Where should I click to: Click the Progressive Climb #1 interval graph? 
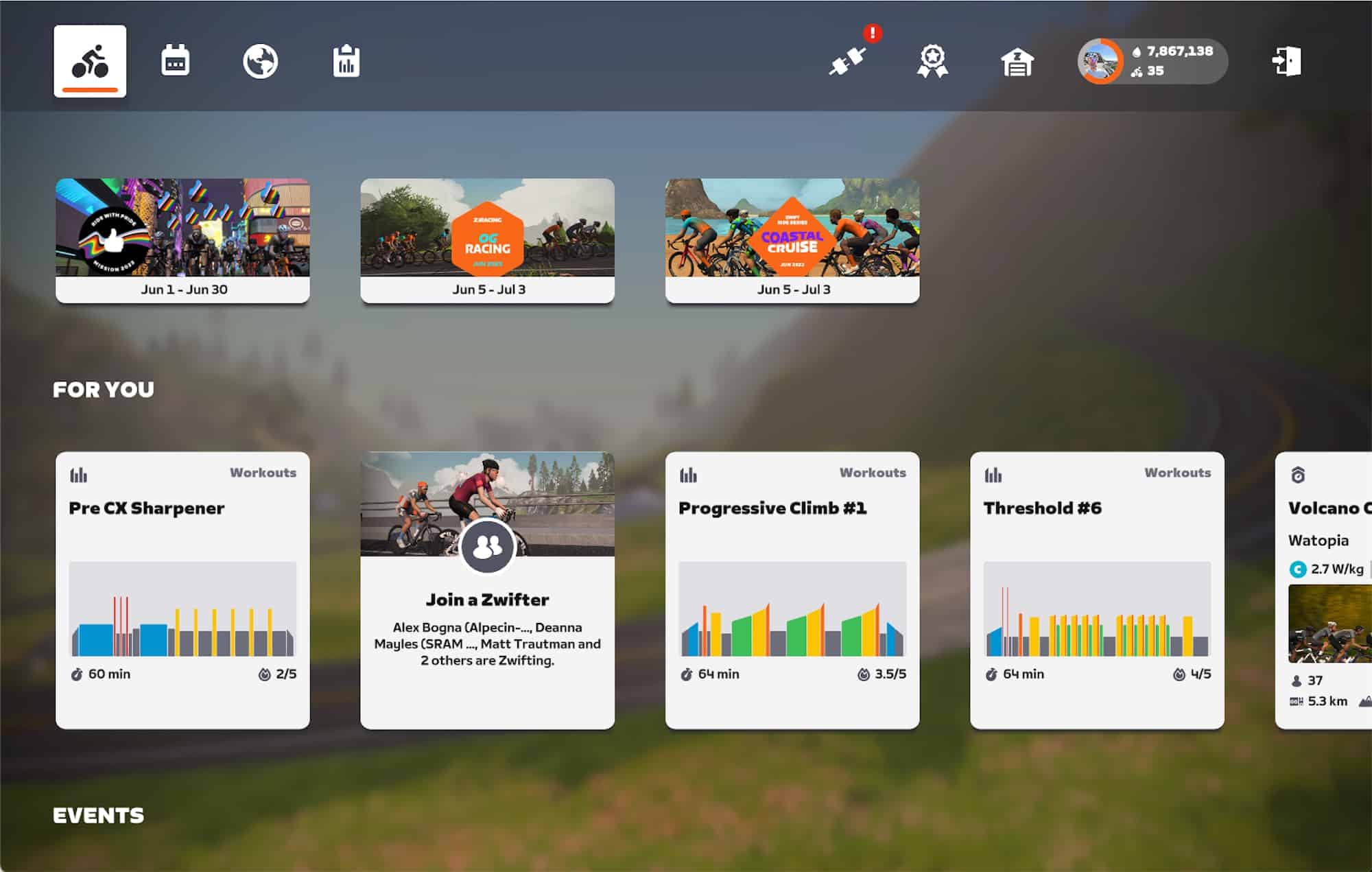pos(792,609)
